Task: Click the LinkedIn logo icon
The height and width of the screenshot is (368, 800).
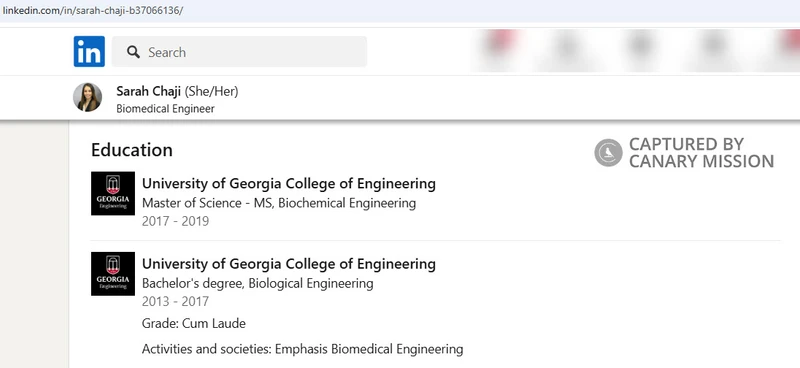Action: [x=89, y=52]
